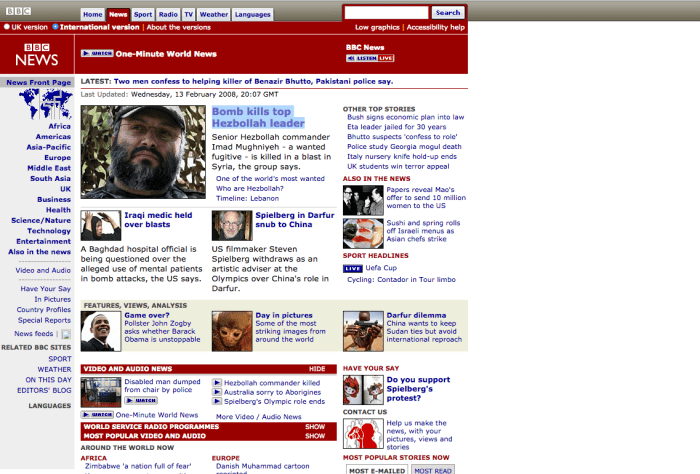Read Bush signs economic plan into law
Screen dimensions: 700x474
406,117
